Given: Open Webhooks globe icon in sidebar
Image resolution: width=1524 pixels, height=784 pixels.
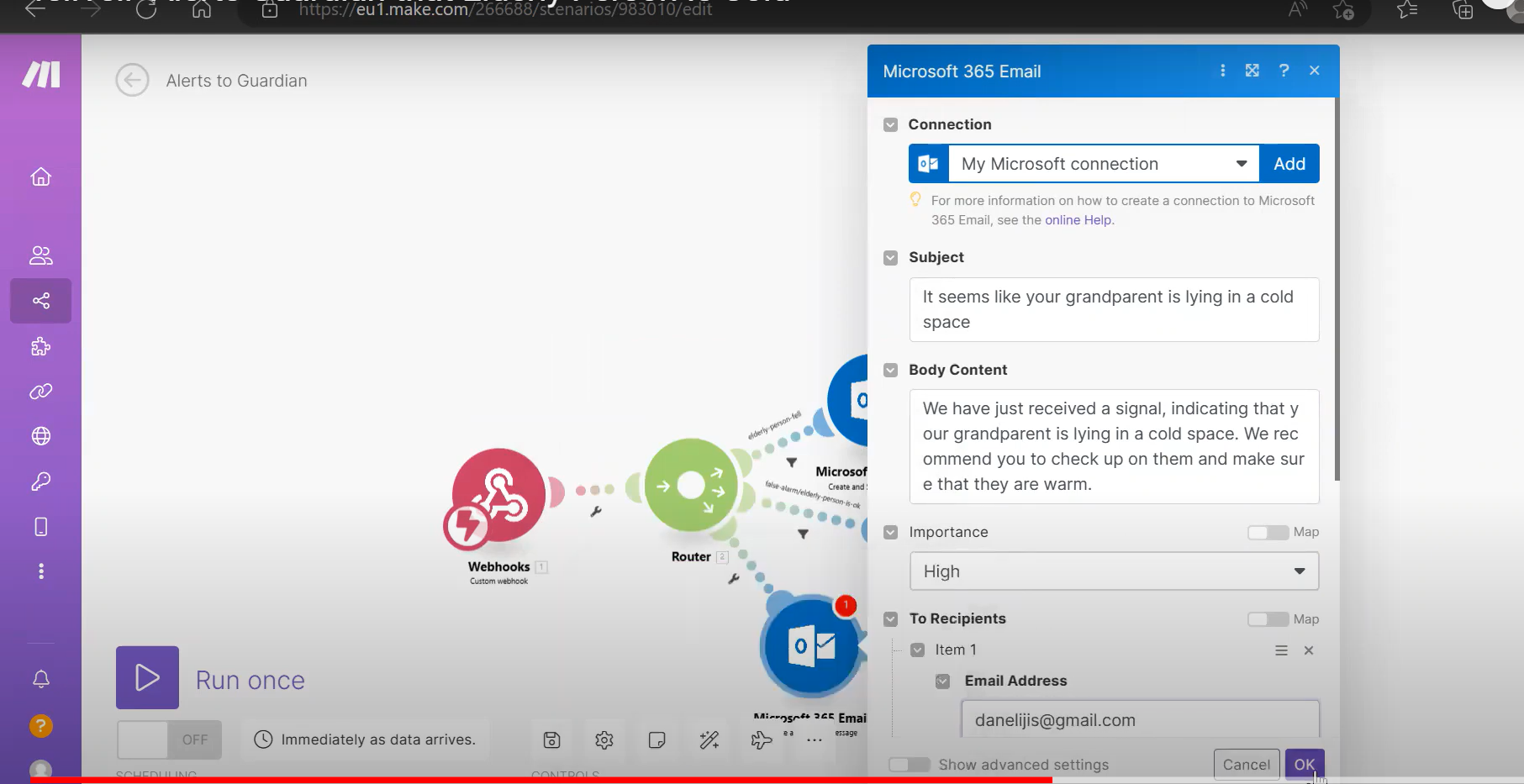Looking at the screenshot, I should (40, 436).
